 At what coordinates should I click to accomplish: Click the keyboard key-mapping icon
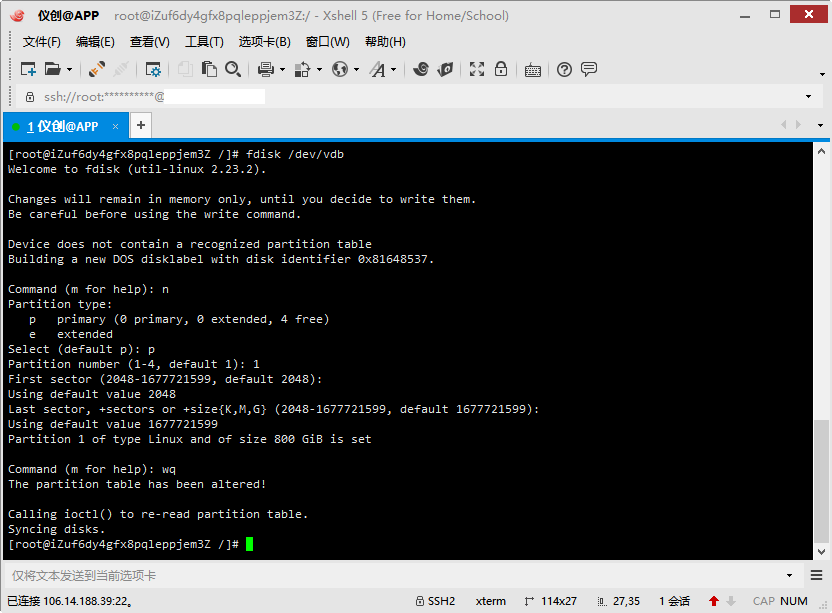point(533,70)
